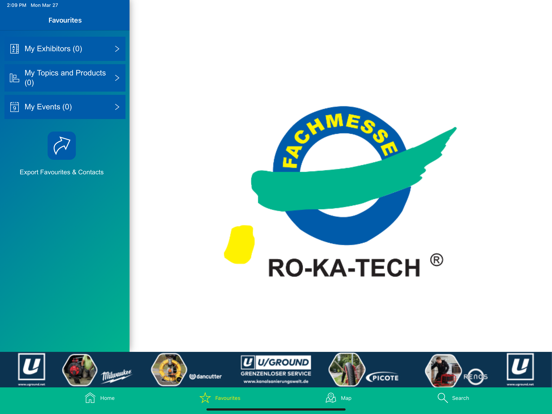Click the My Exhibitors building icon
552x414 pixels.
point(14,49)
